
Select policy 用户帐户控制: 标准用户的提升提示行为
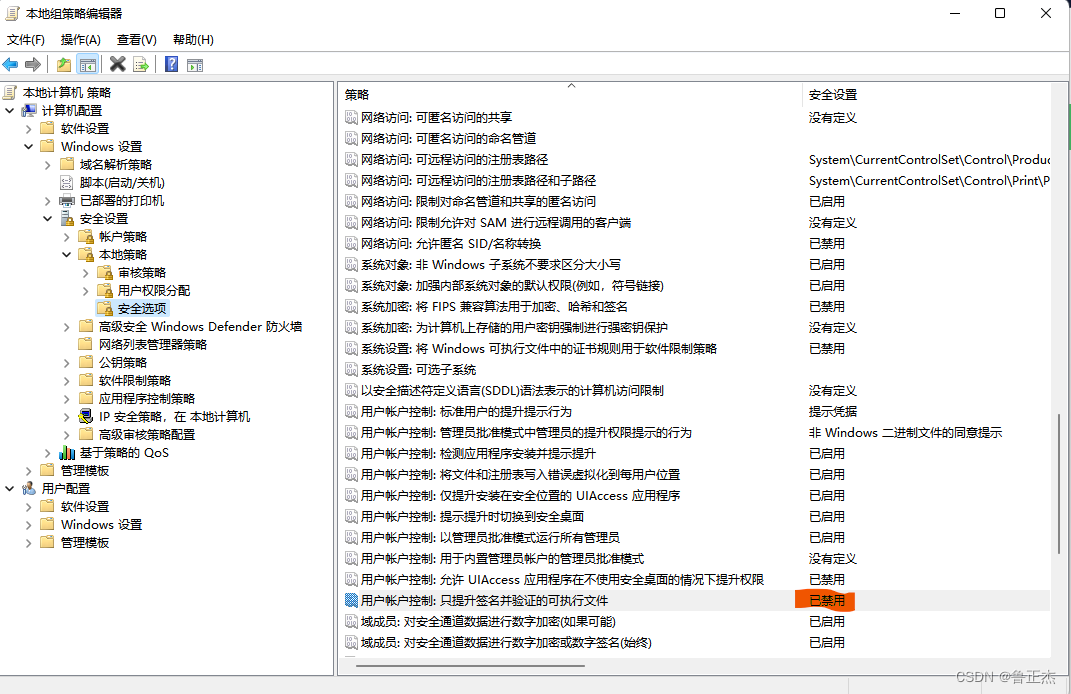467,412
